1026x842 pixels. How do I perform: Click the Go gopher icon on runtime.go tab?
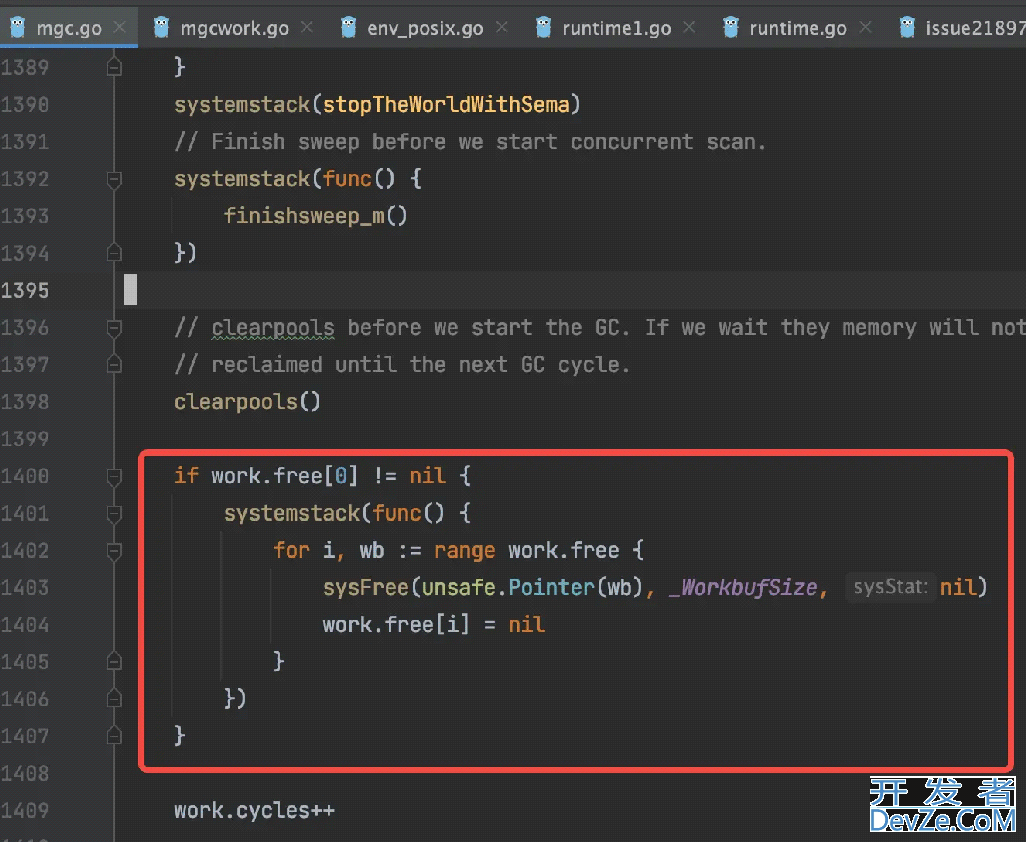pos(731,27)
